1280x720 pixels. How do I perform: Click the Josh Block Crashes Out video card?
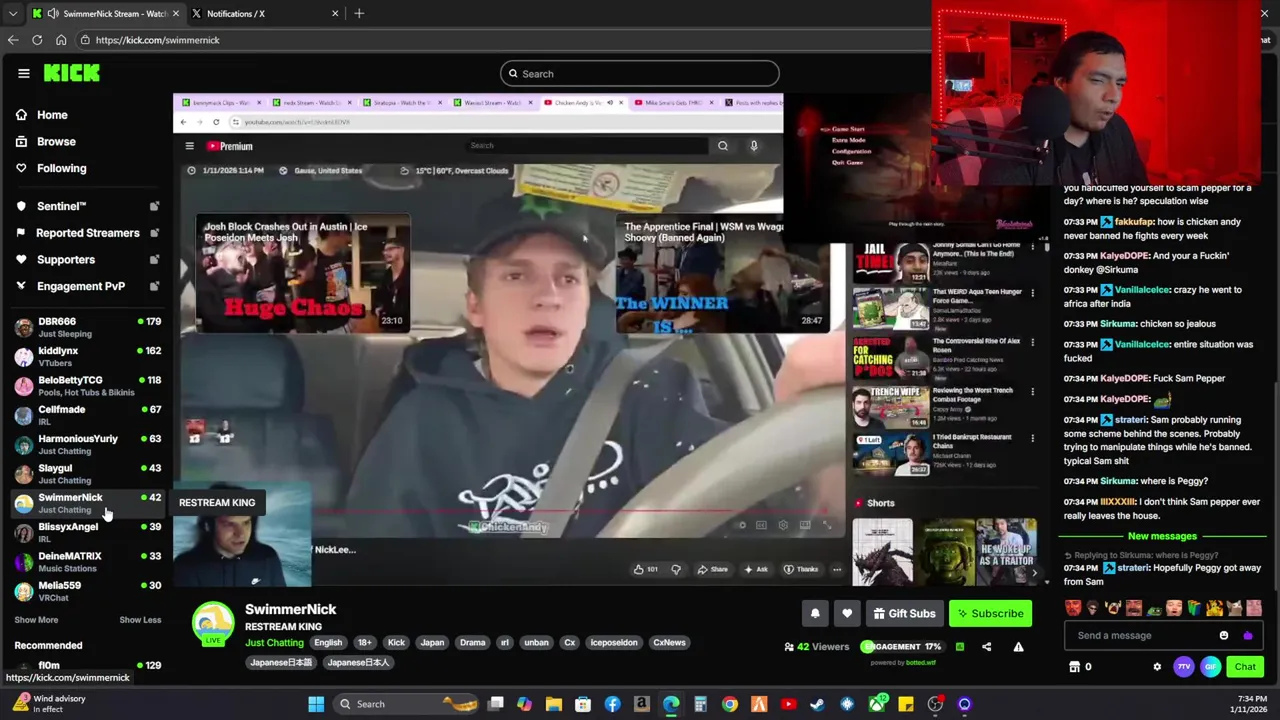pyautogui.click(x=302, y=272)
